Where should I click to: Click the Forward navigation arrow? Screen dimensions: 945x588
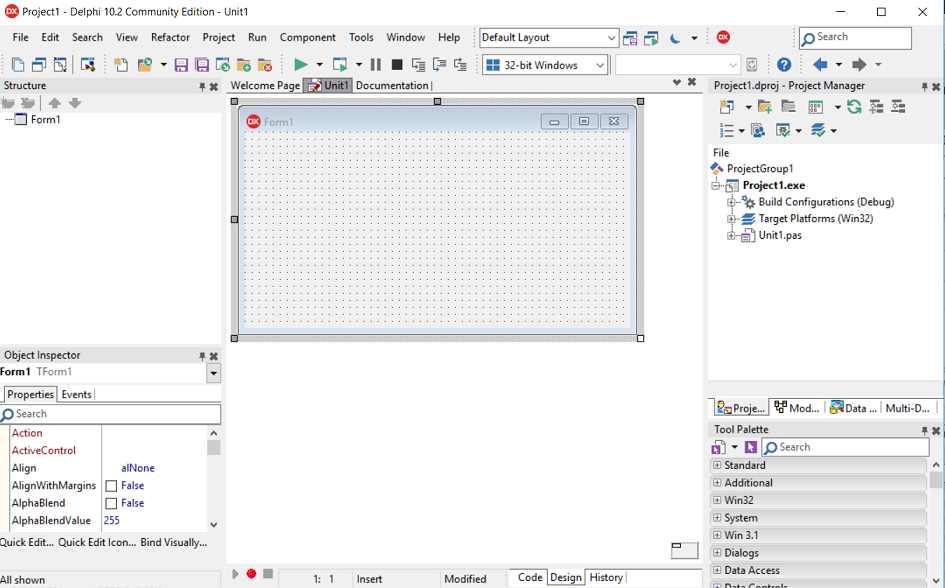pyautogui.click(x=859, y=64)
